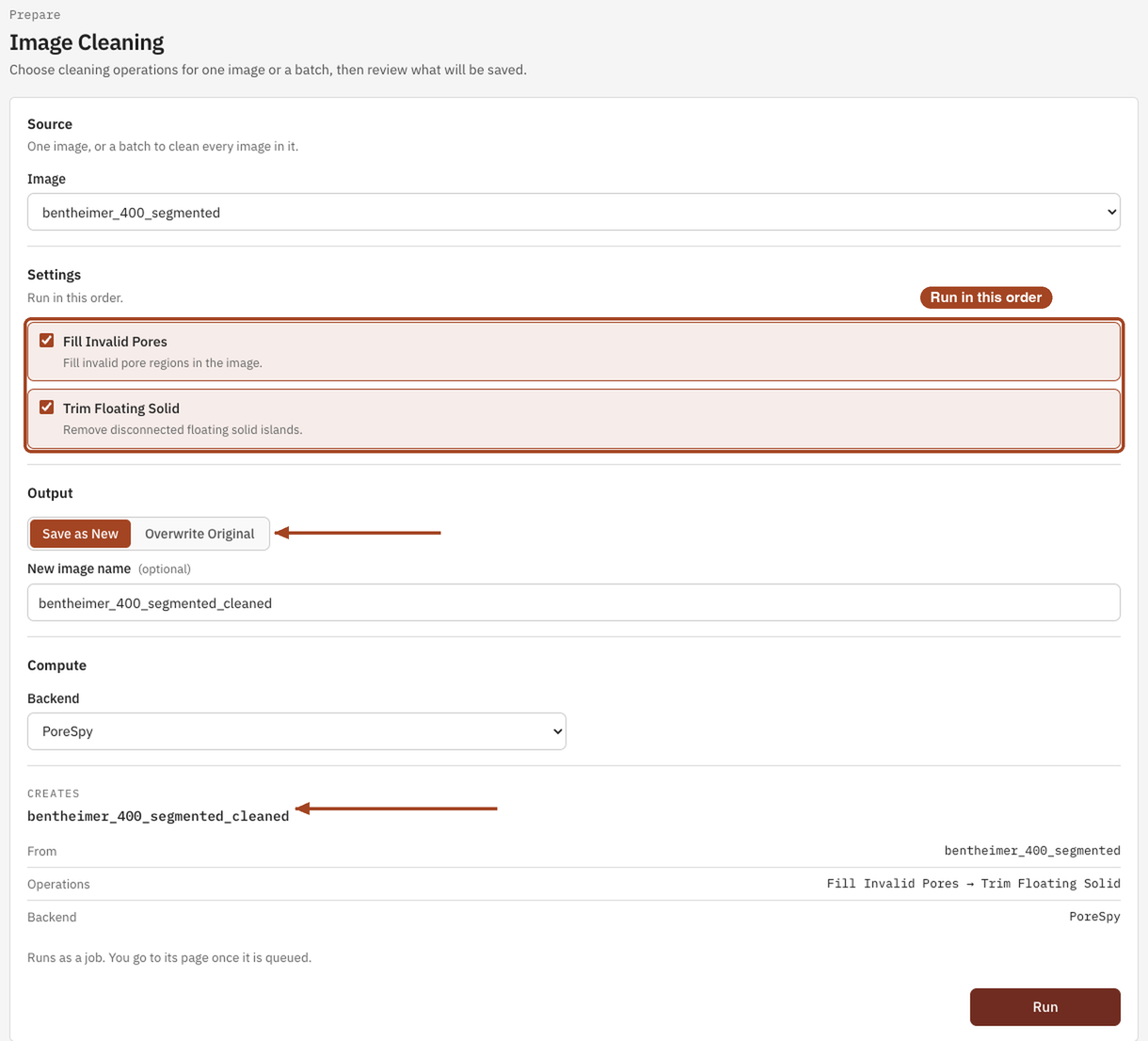Image resolution: width=1148 pixels, height=1041 pixels.
Task: Start the cleaning job with Run
Action: [x=1044, y=1007]
